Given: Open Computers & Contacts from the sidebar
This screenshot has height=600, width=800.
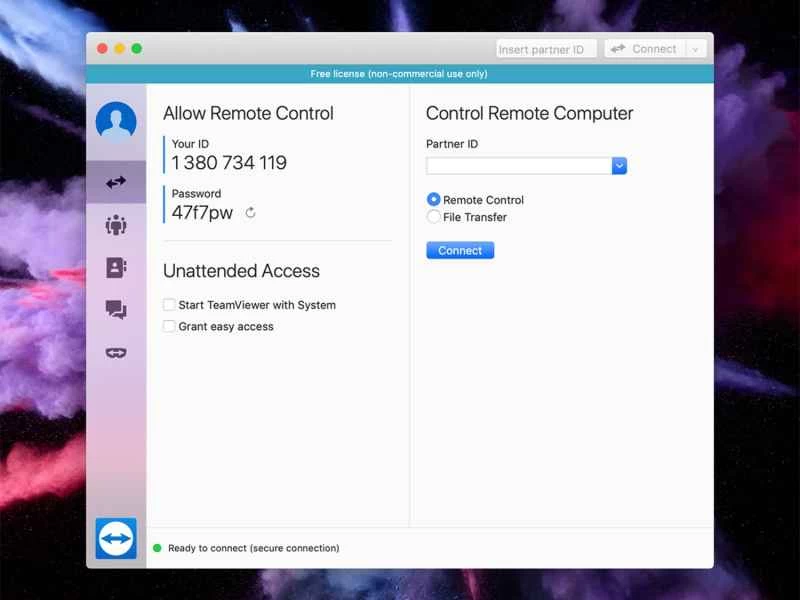Looking at the screenshot, I should [117, 267].
